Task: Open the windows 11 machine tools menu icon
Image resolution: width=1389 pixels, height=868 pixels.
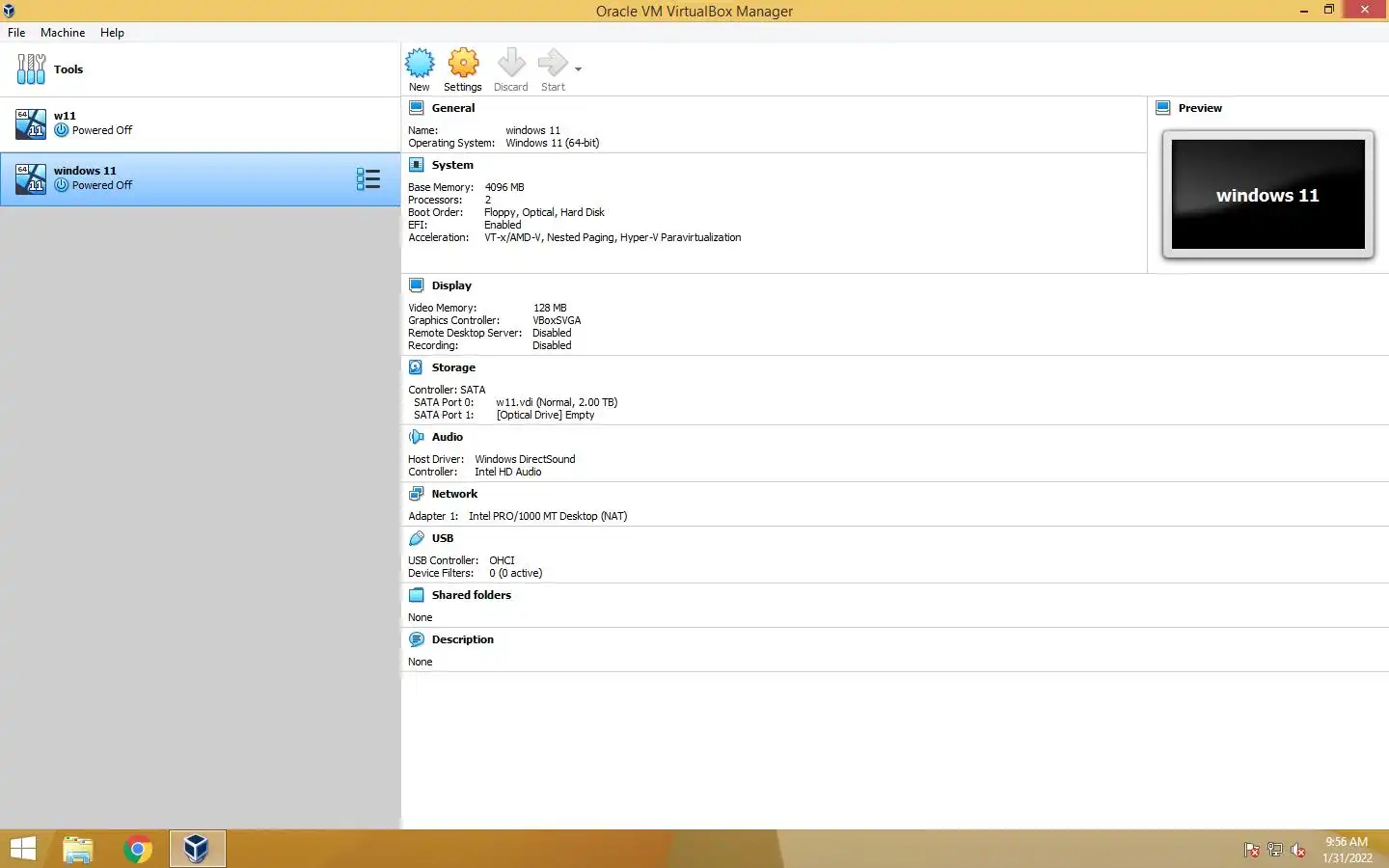Action: (368, 178)
